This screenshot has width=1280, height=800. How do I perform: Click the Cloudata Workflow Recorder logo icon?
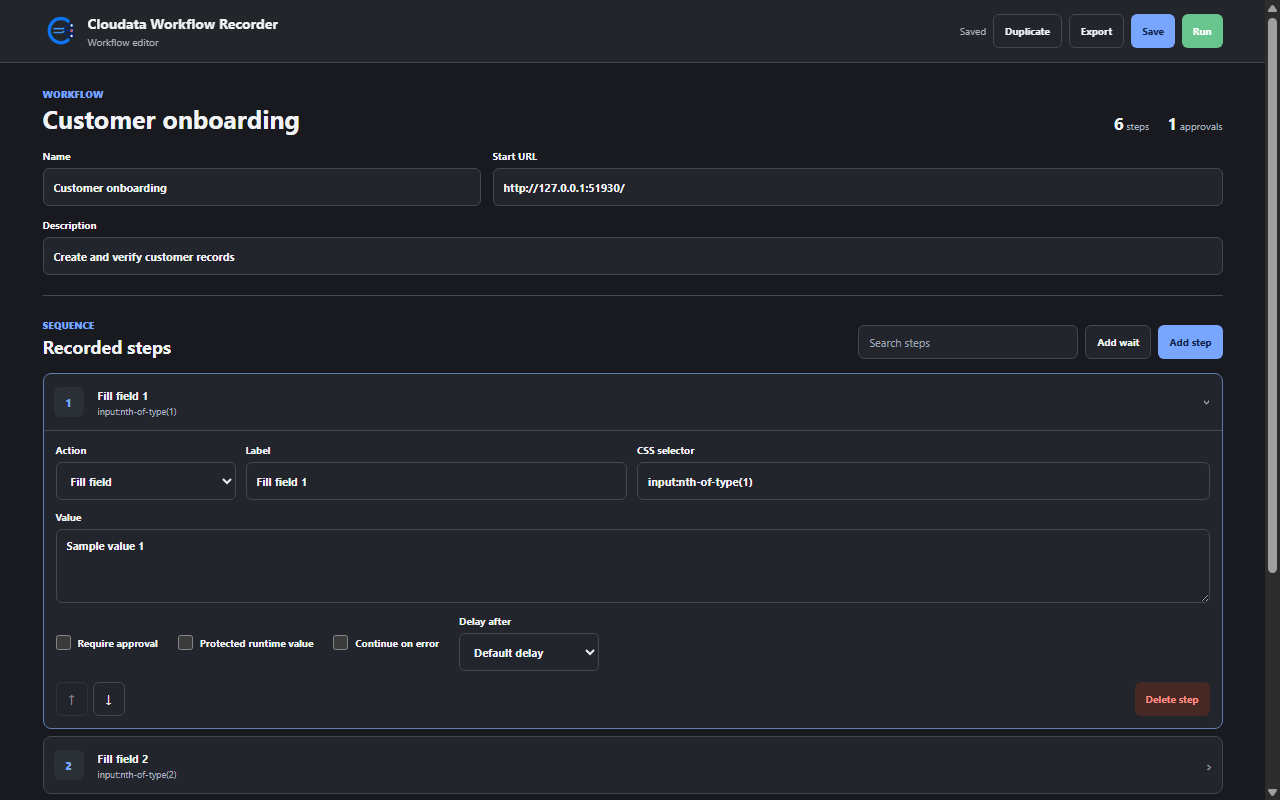[61, 31]
